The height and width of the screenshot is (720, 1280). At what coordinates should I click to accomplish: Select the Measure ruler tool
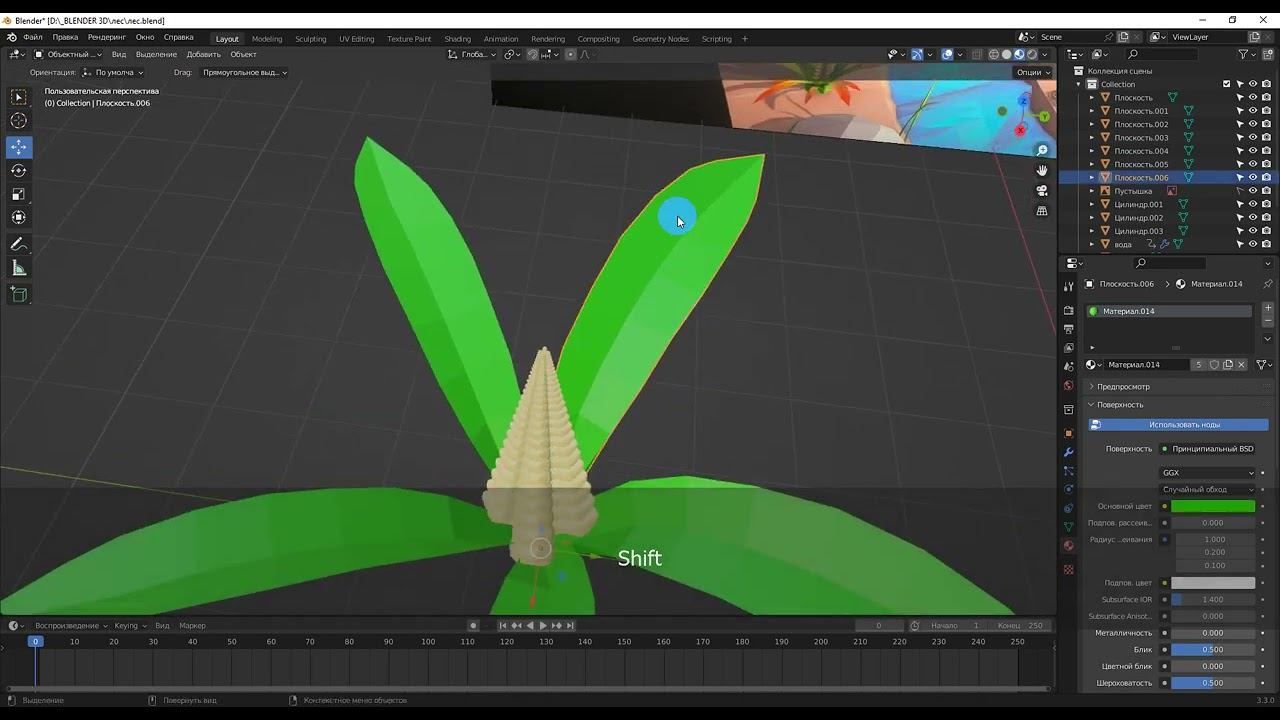[19, 268]
